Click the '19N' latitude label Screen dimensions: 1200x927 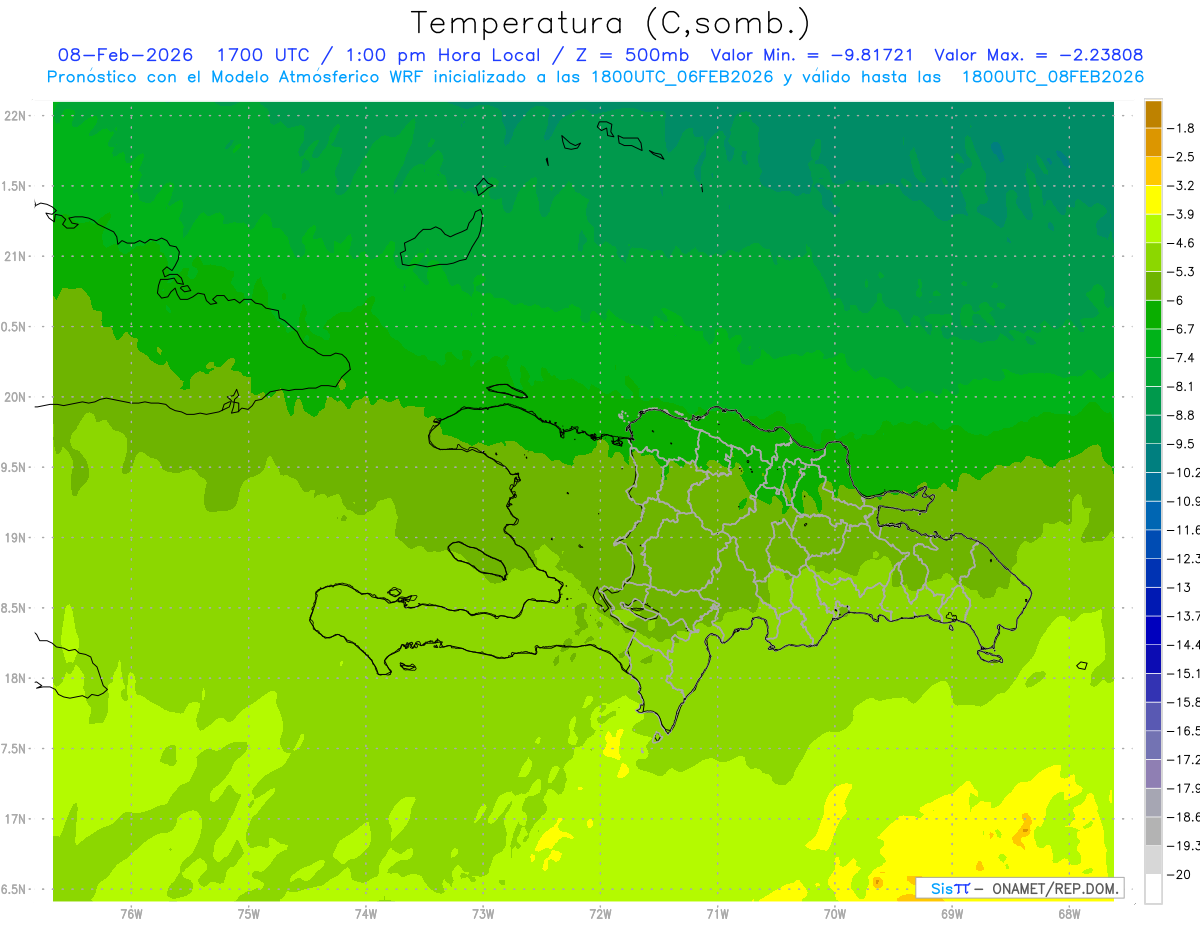[16, 538]
